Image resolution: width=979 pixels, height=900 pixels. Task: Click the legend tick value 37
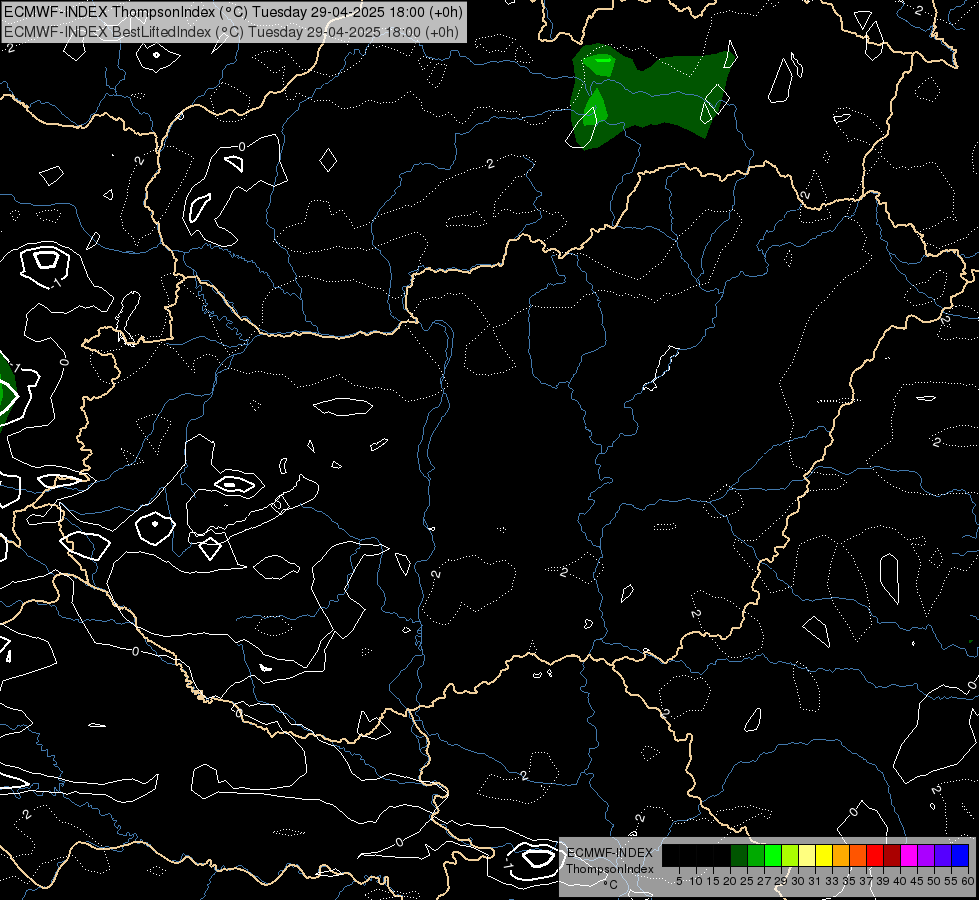pyautogui.click(x=865, y=881)
